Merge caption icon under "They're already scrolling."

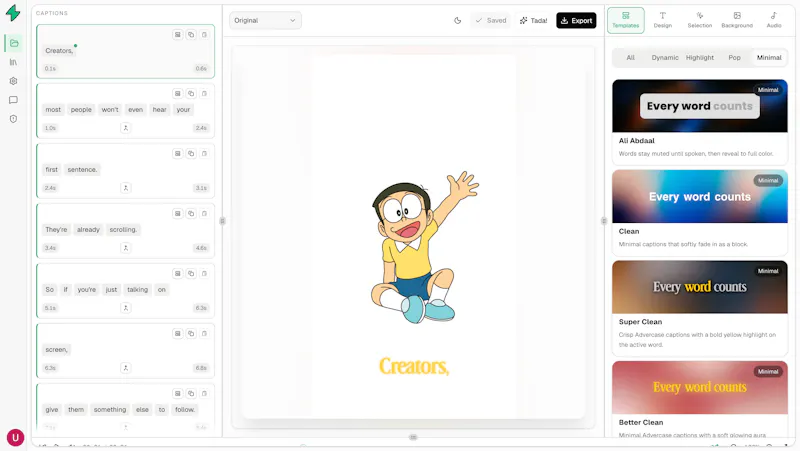click(126, 248)
